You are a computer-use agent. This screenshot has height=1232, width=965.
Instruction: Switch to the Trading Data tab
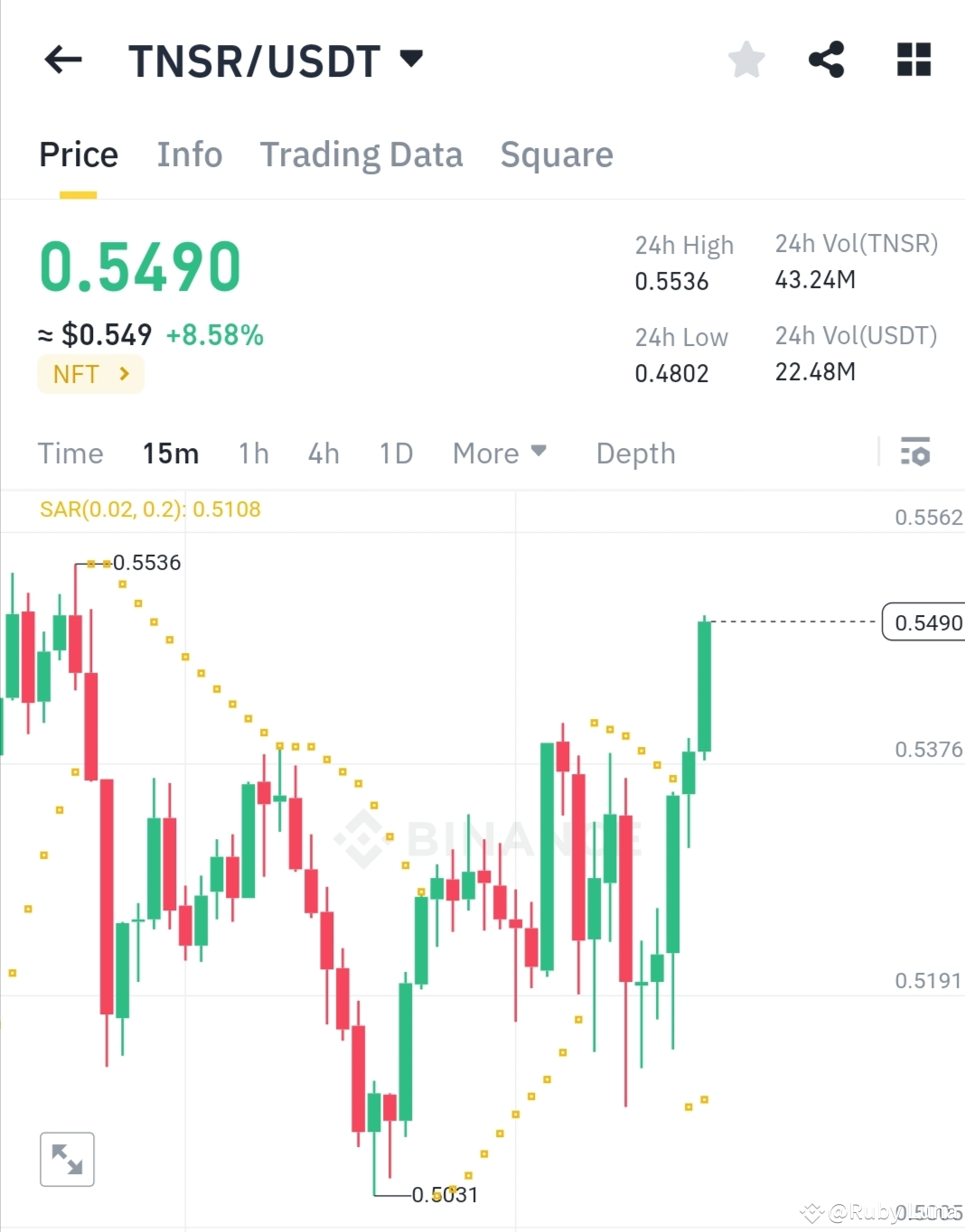[x=361, y=154]
